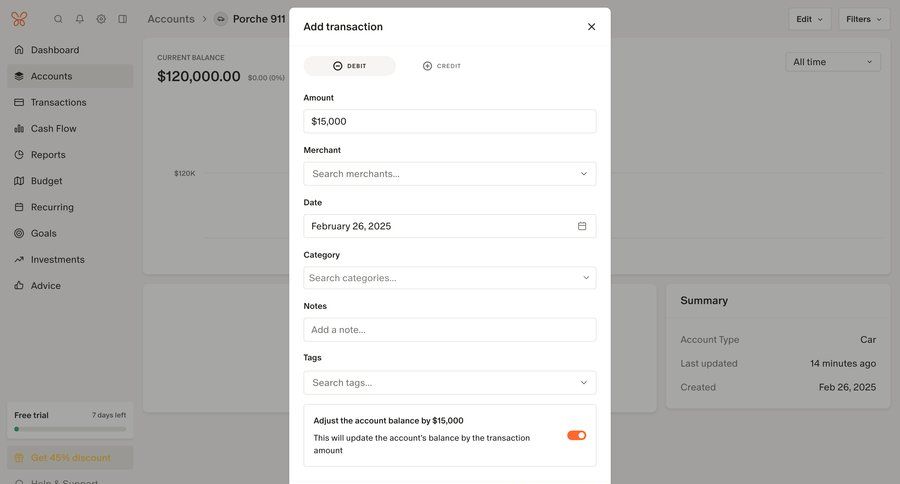Click the free trial progress bar
This screenshot has height=484, width=900.
pos(70,429)
